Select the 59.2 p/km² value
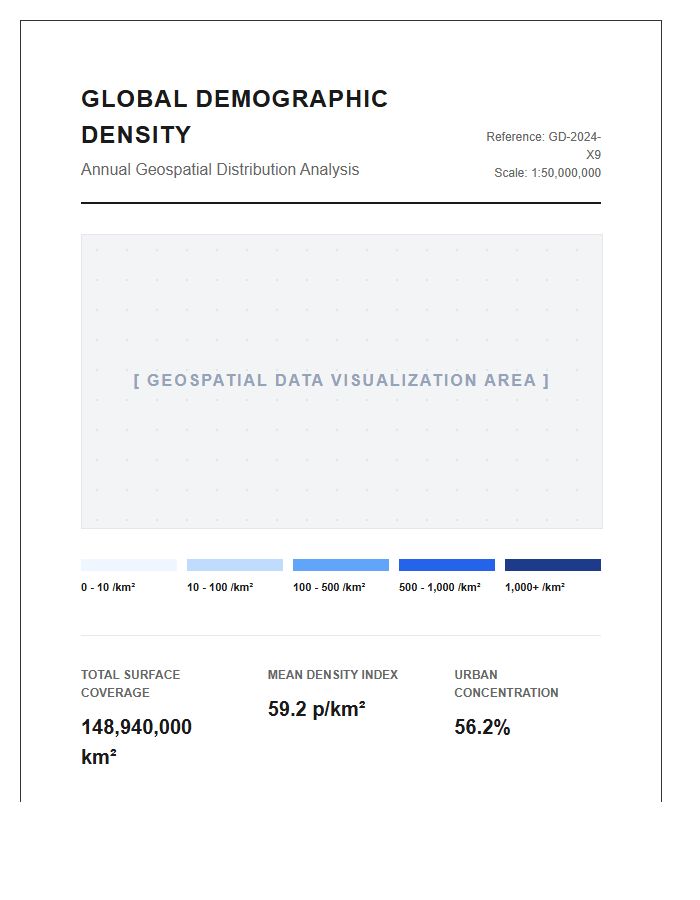Image resolution: width=700 pixels, height=900 pixels. coord(317,709)
